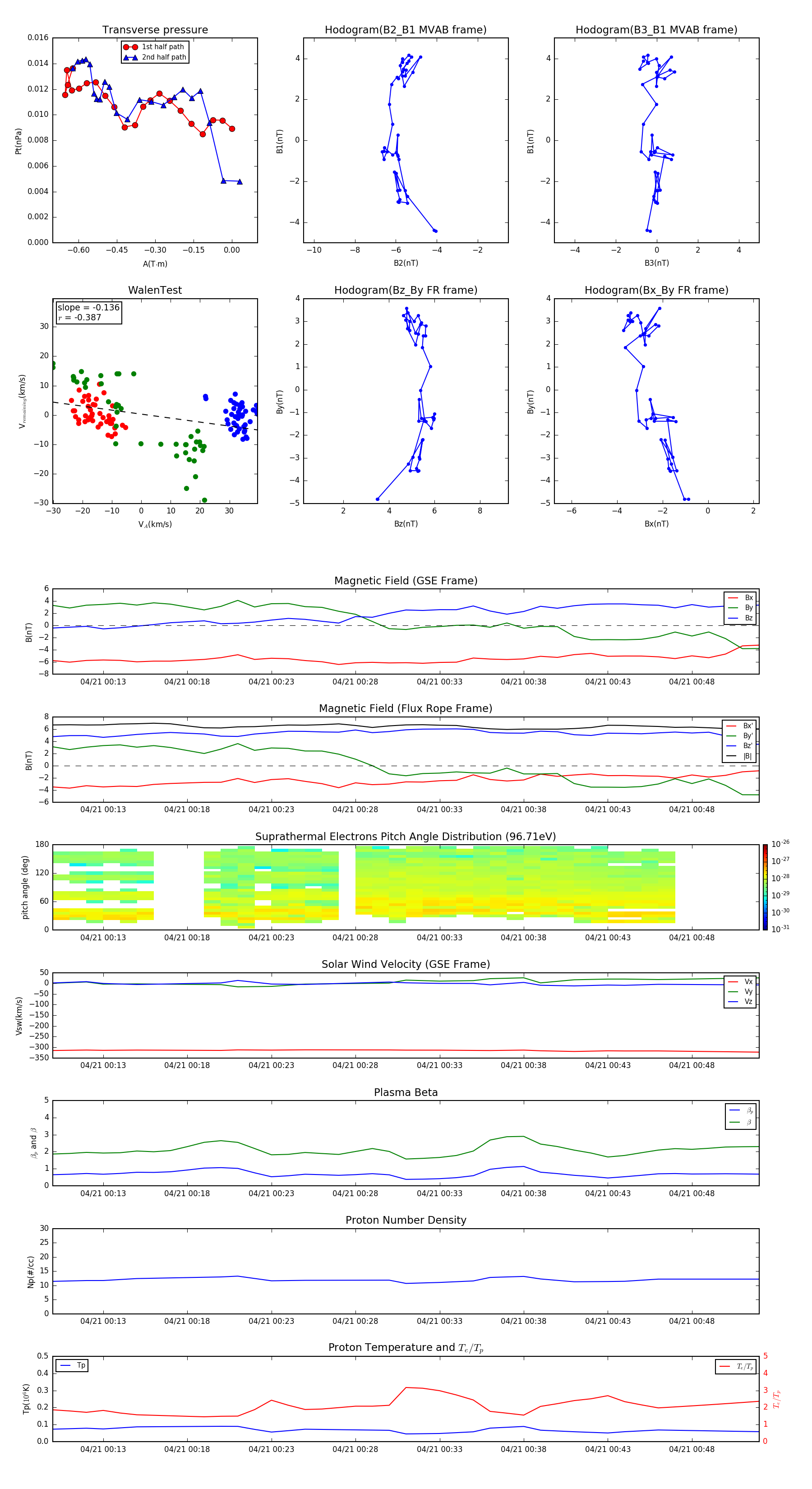The height and width of the screenshot is (1489, 812).
Task: Click the 'WalenTest' plot title
Action: [155, 290]
